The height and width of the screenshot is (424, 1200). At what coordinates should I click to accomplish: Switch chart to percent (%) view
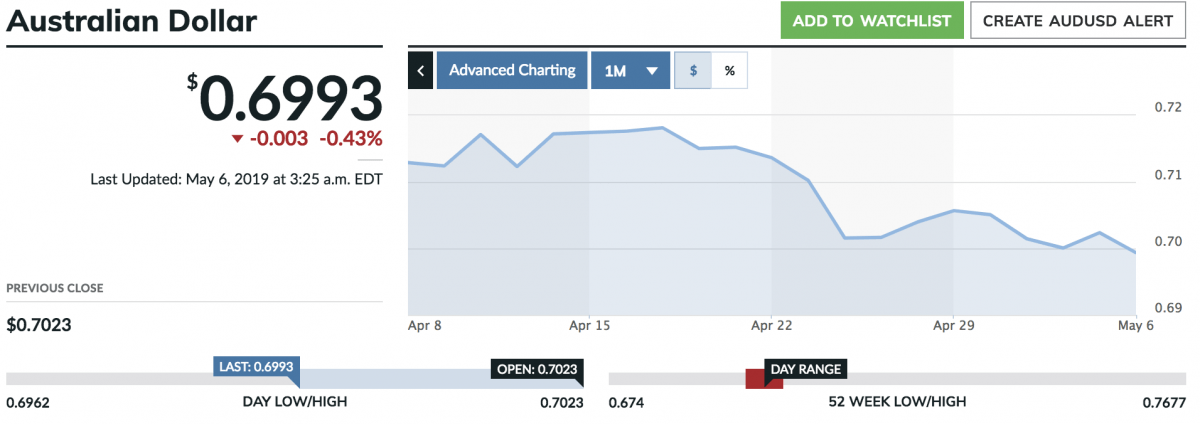coord(729,71)
